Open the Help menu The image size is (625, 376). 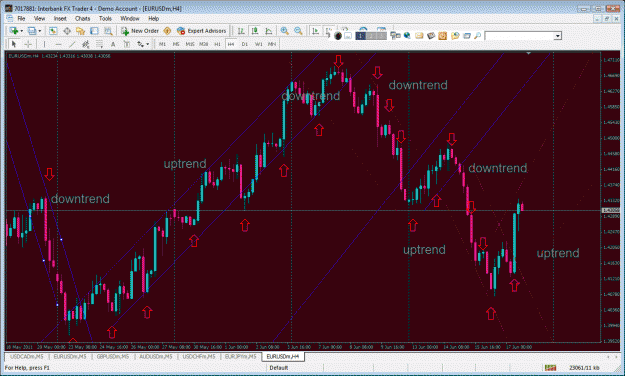coord(153,18)
